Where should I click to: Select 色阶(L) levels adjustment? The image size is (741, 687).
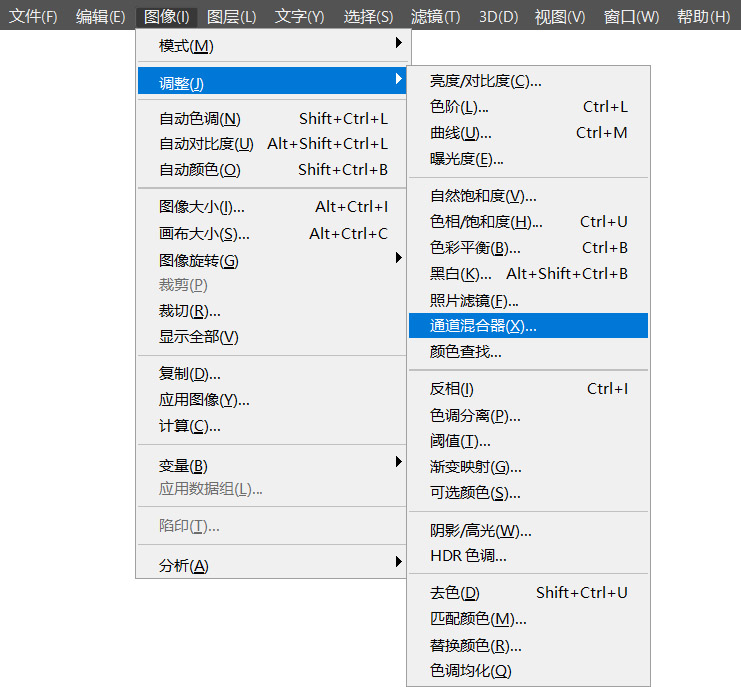click(x=528, y=107)
